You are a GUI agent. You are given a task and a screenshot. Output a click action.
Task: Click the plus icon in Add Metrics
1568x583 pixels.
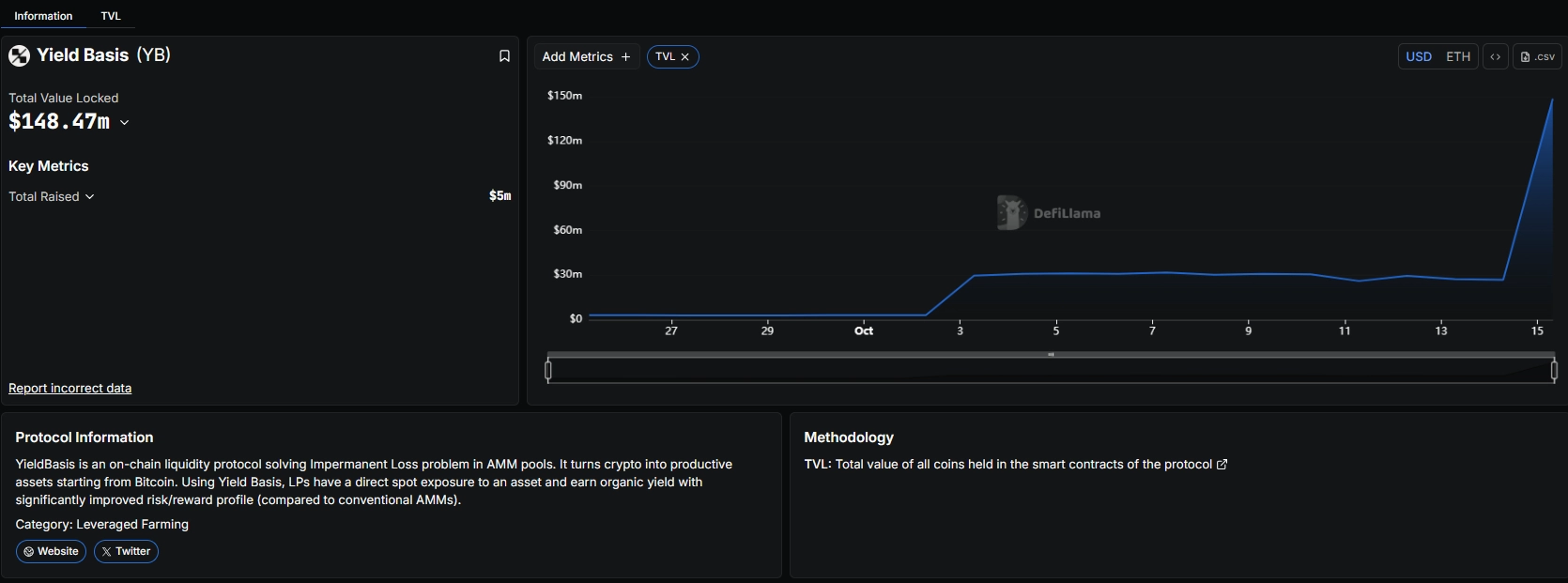coord(625,57)
